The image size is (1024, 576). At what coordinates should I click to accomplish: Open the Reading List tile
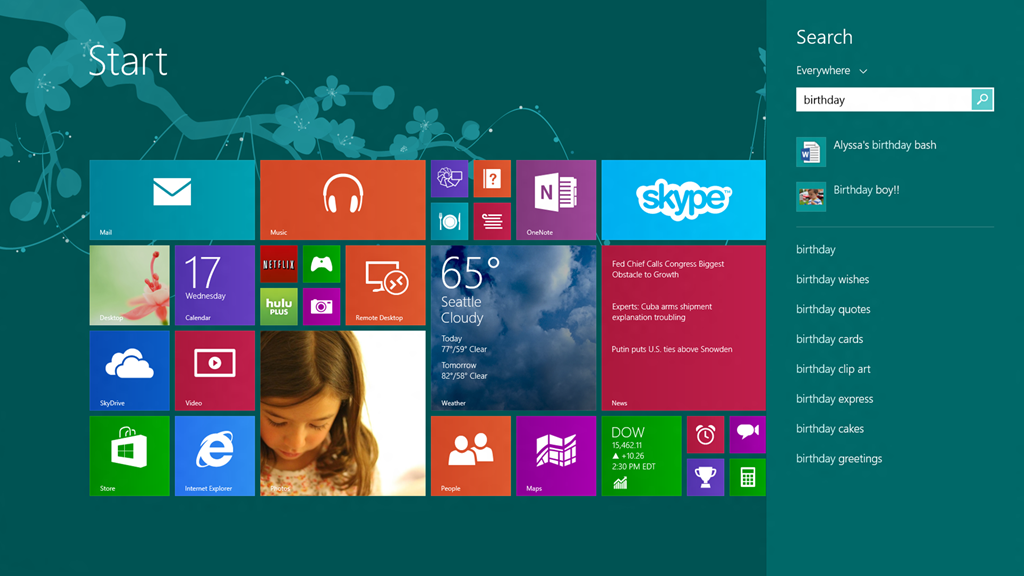492,221
